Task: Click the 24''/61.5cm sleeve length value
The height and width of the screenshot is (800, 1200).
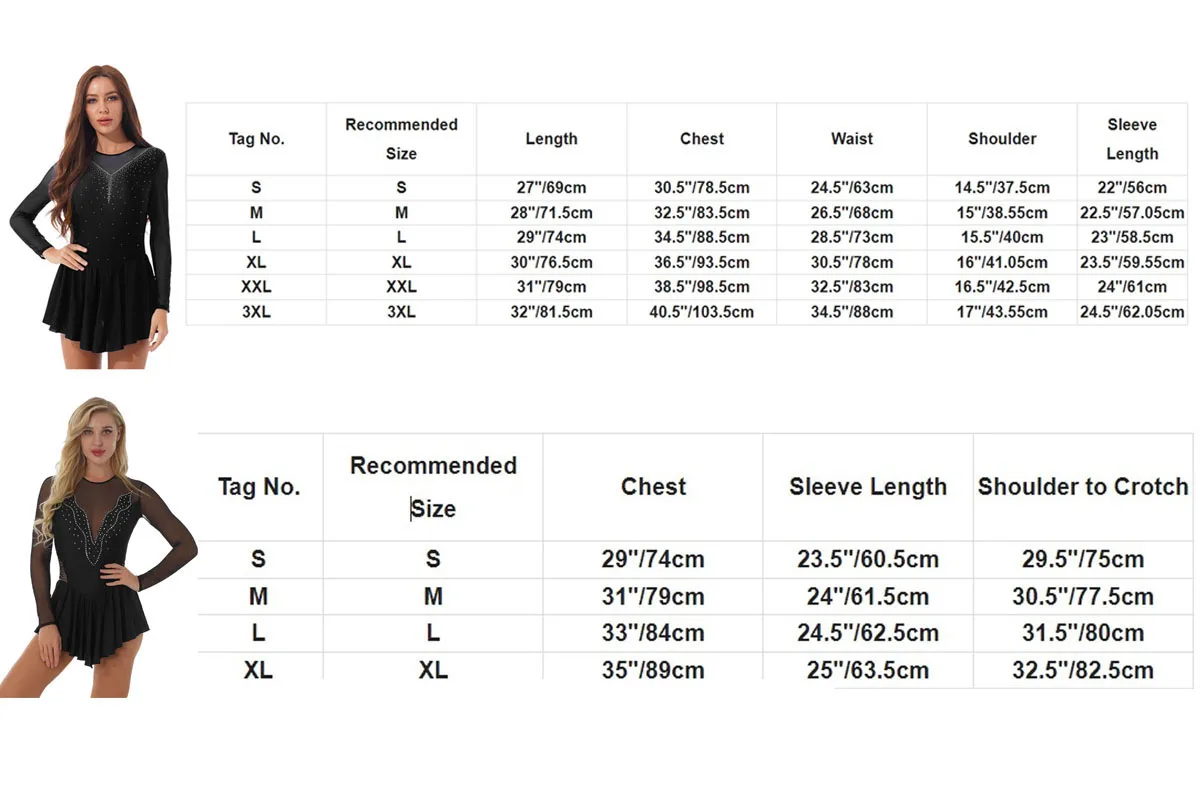Action: [x=867, y=597]
